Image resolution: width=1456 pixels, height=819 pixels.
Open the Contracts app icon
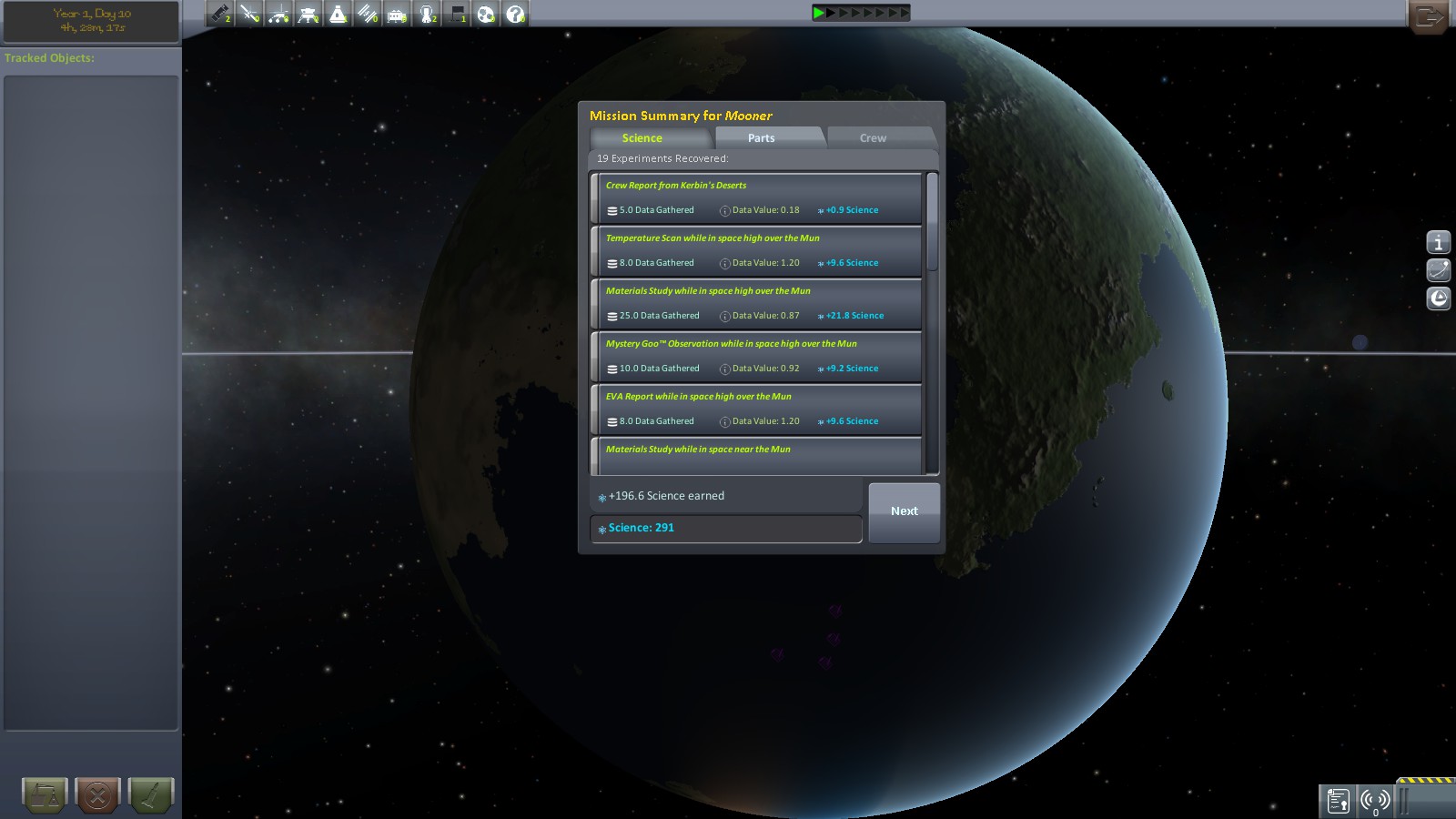(x=1338, y=801)
